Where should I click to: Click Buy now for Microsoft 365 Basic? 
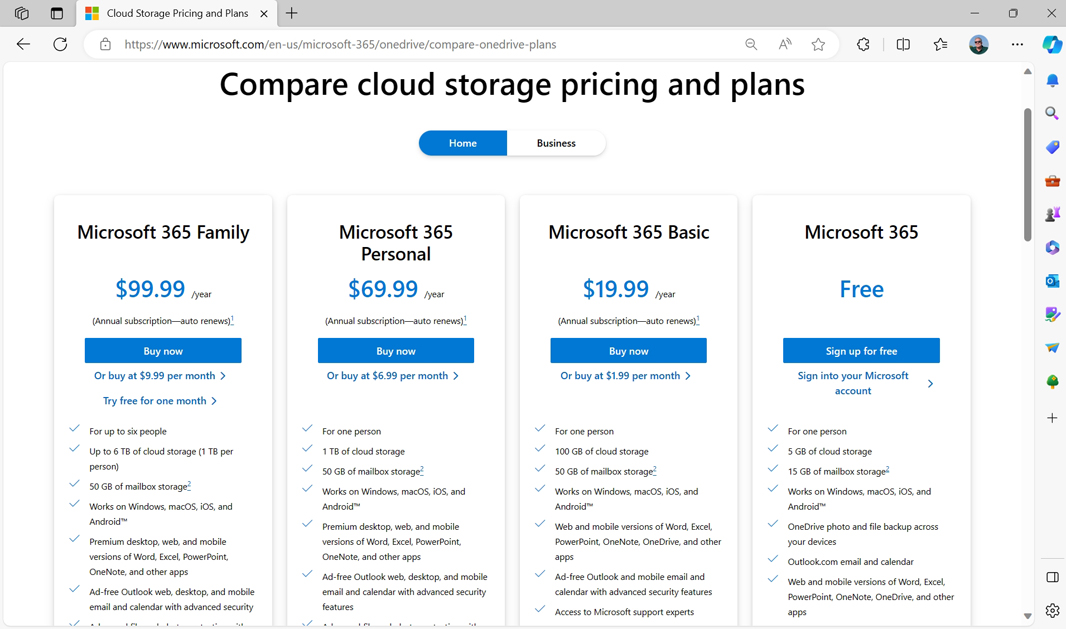628,351
